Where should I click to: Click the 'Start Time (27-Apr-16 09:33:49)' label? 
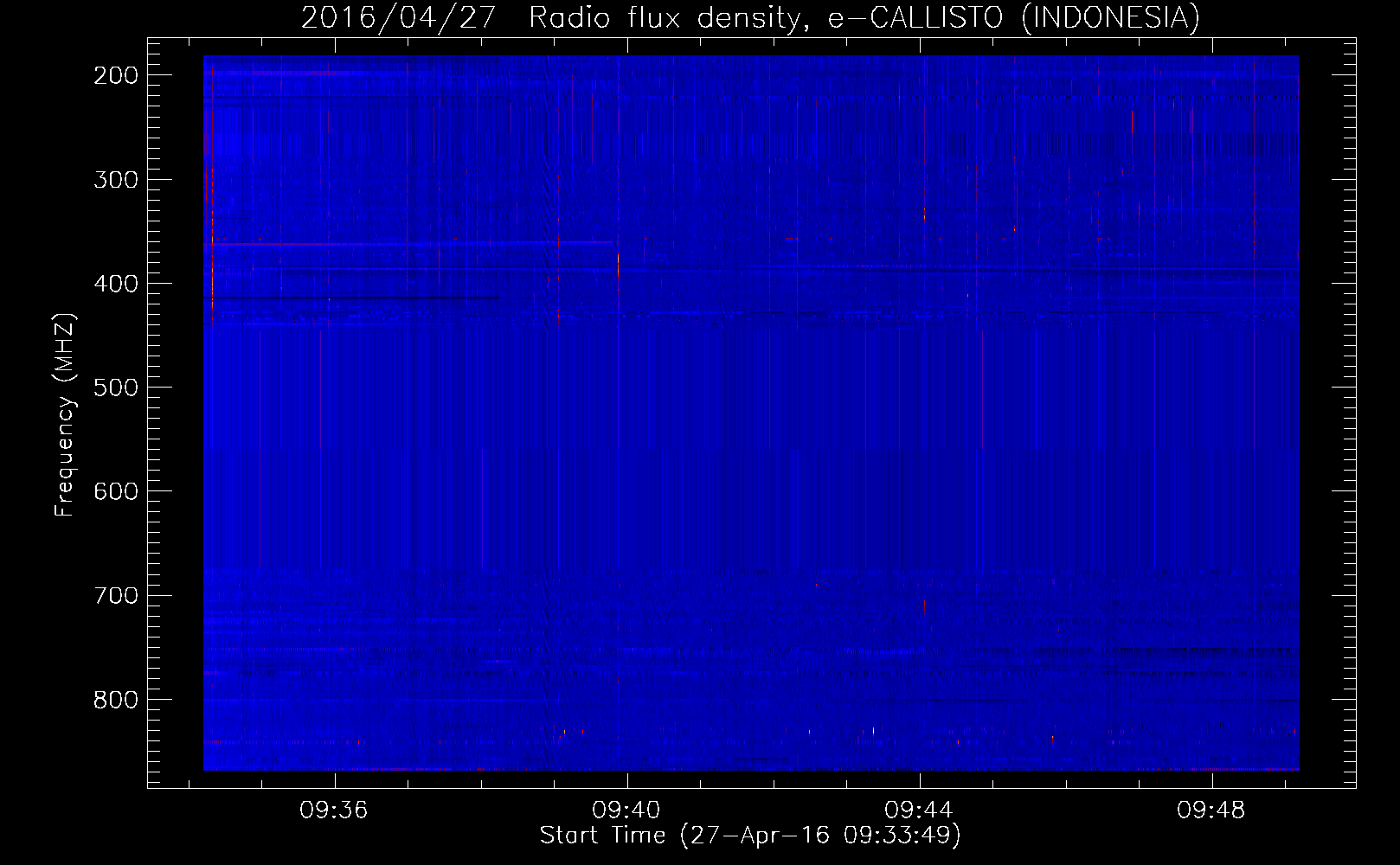point(750,836)
